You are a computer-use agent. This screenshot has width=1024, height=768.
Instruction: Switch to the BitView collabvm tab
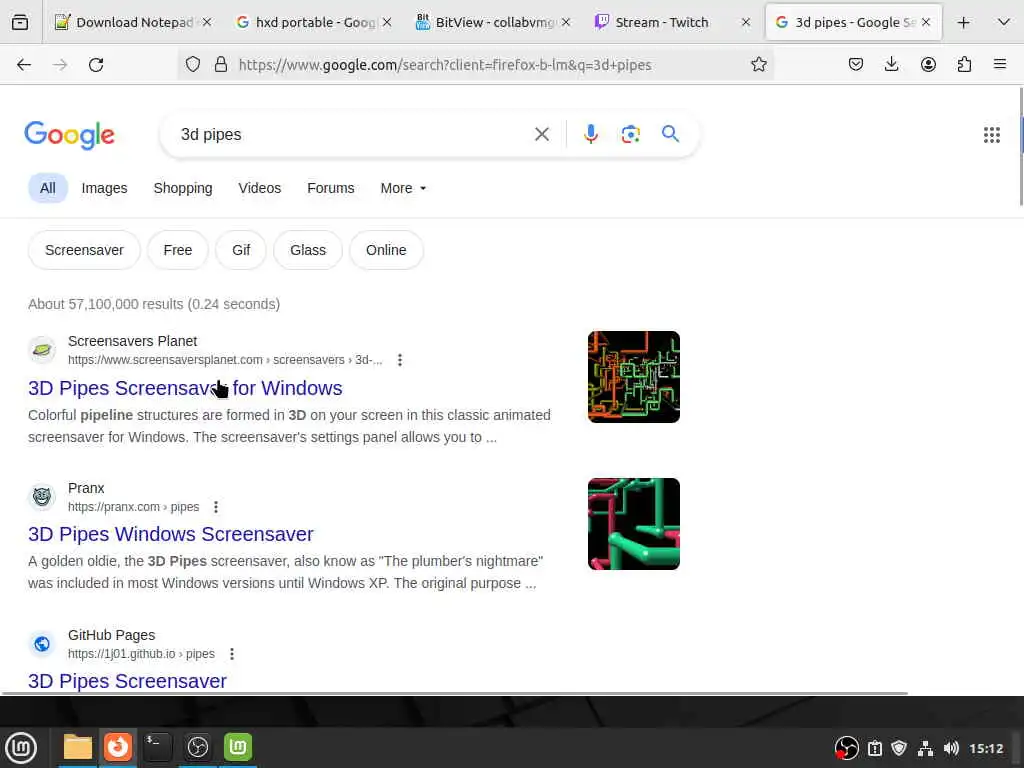(x=493, y=23)
